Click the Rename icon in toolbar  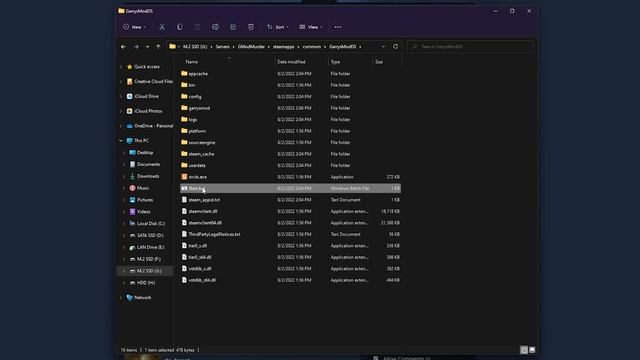point(215,27)
